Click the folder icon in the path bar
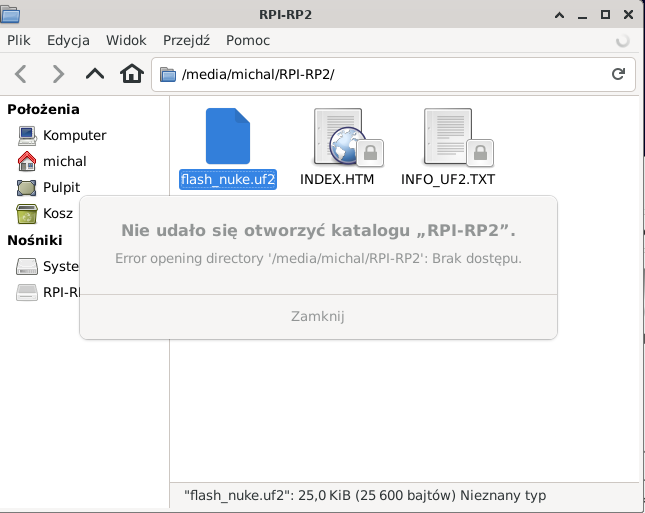 [x=168, y=74]
